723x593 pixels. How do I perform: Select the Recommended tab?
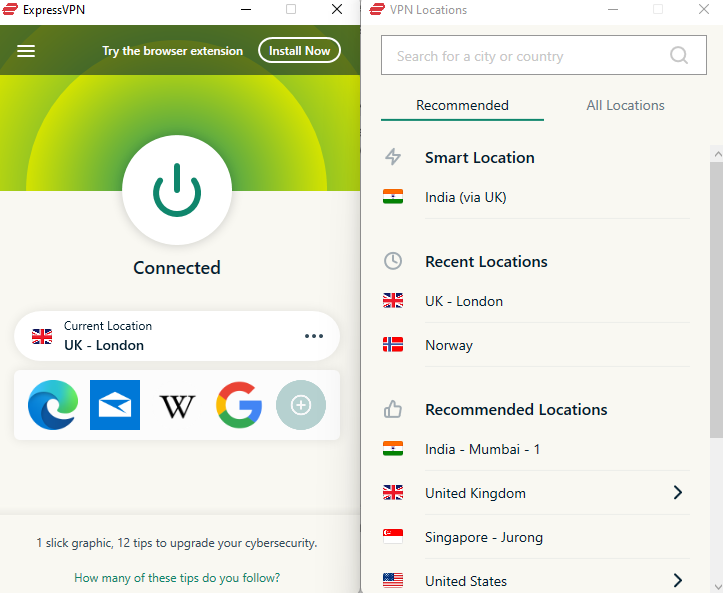(x=462, y=105)
